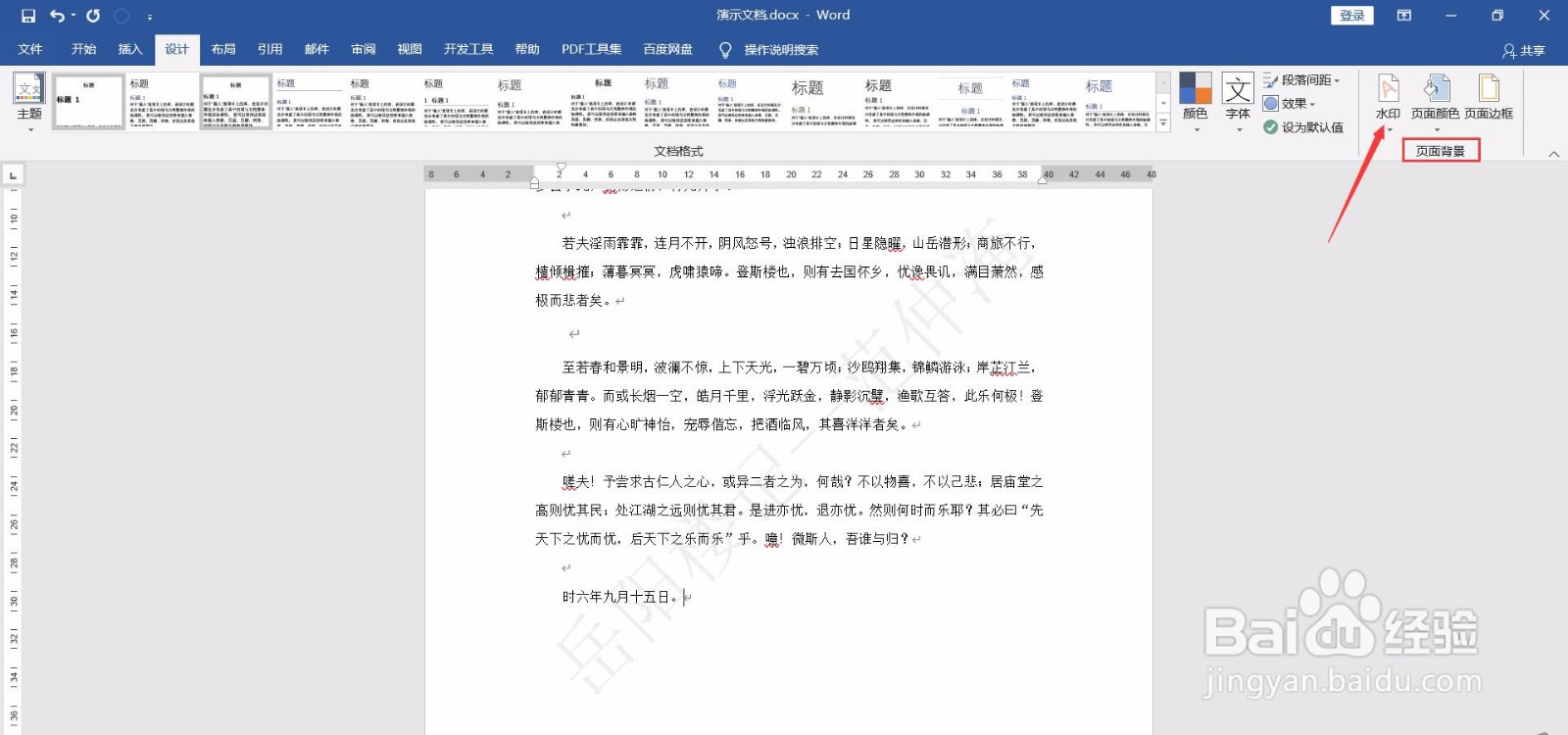The height and width of the screenshot is (735, 1568).
Task: Redo with the repeat arrow icon
Action: pos(93,16)
